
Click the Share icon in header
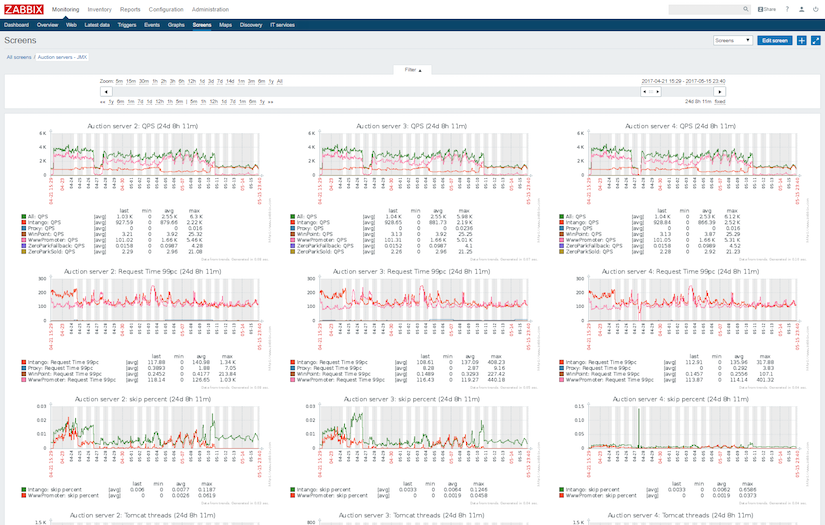[767, 9]
